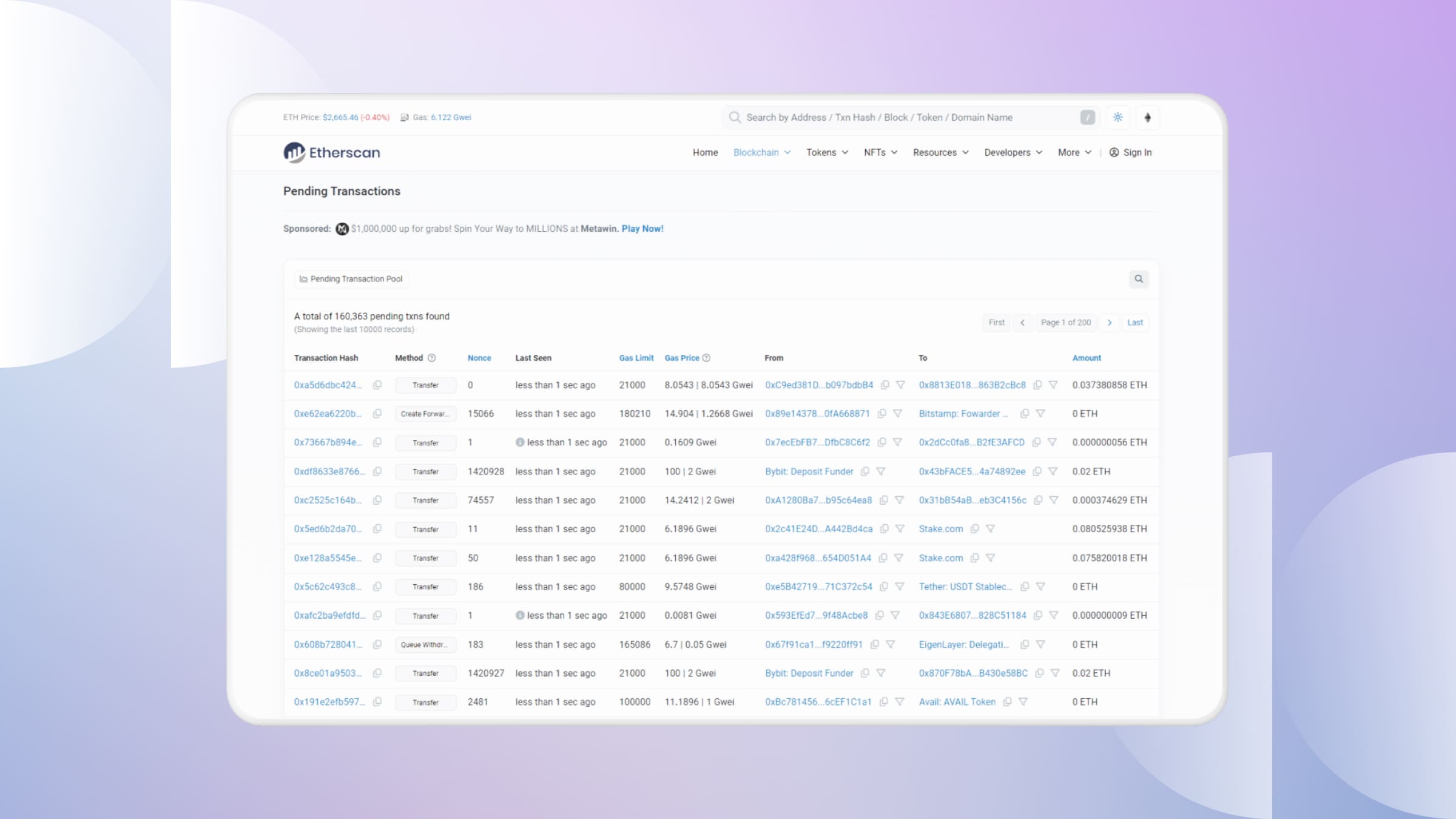Select the Nonce column header to sort
1456x819 pixels.
[x=479, y=357]
